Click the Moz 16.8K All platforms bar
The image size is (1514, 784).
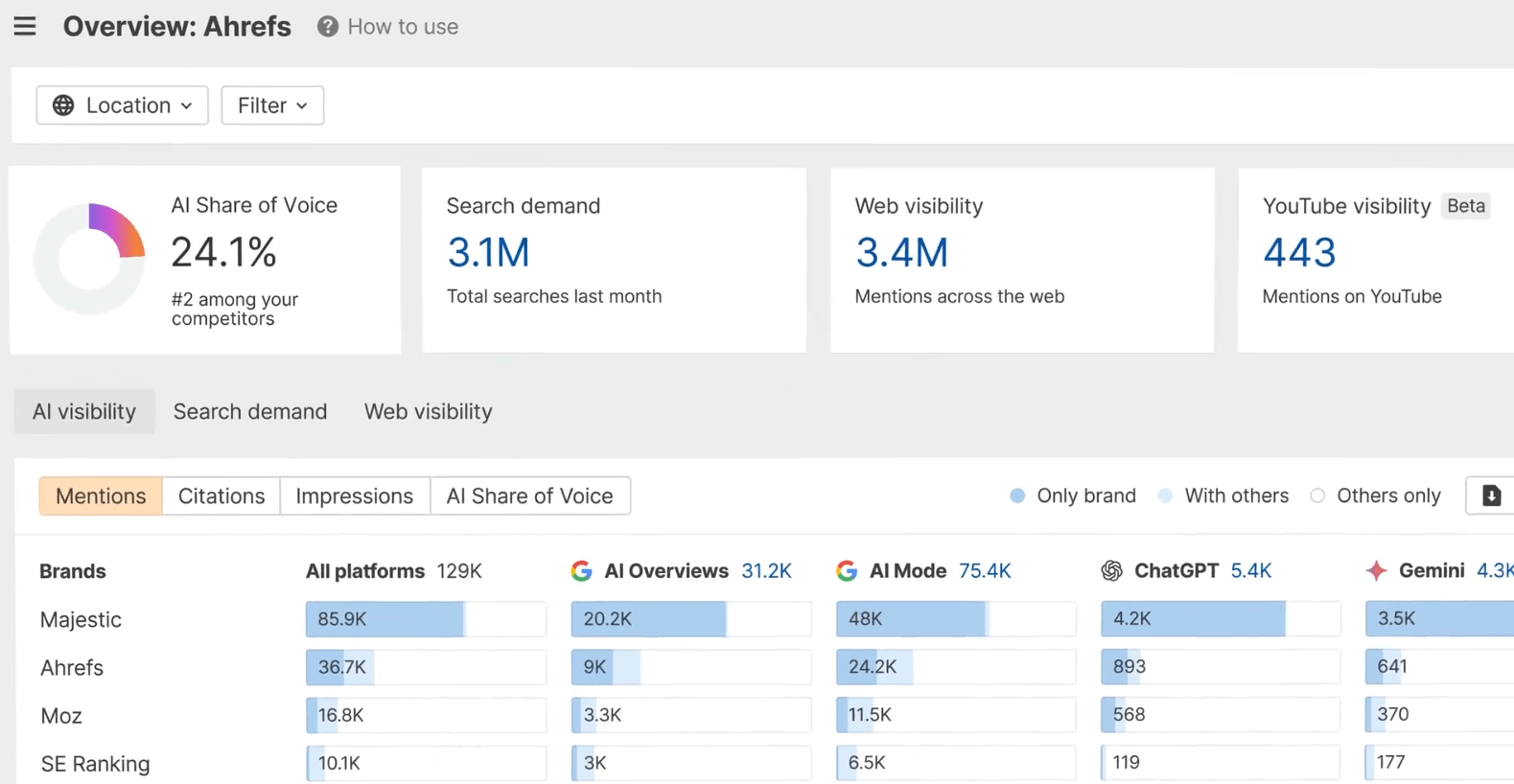click(x=426, y=715)
